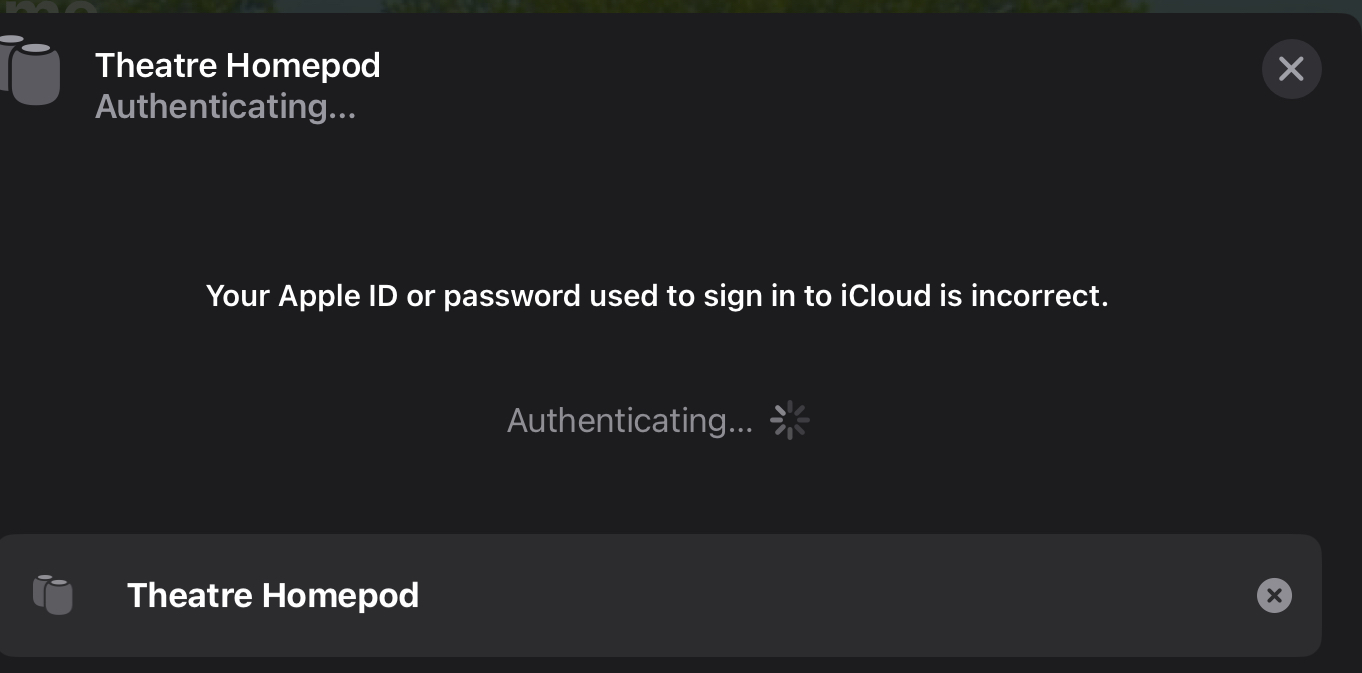Image resolution: width=1362 pixels, height=673 pixels.
Task: Tap the Theatre Homepod name in the row
Action: (x=273, y=595)
